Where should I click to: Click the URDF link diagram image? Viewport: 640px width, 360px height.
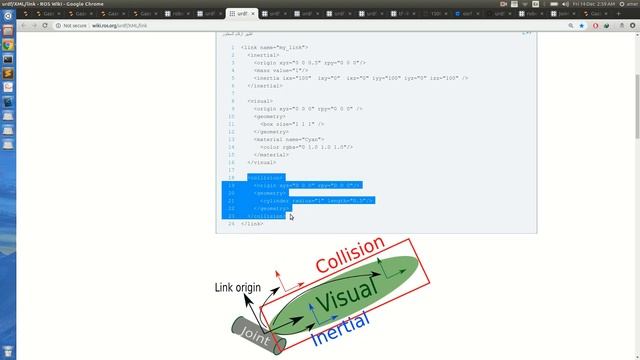click(322, 296)
